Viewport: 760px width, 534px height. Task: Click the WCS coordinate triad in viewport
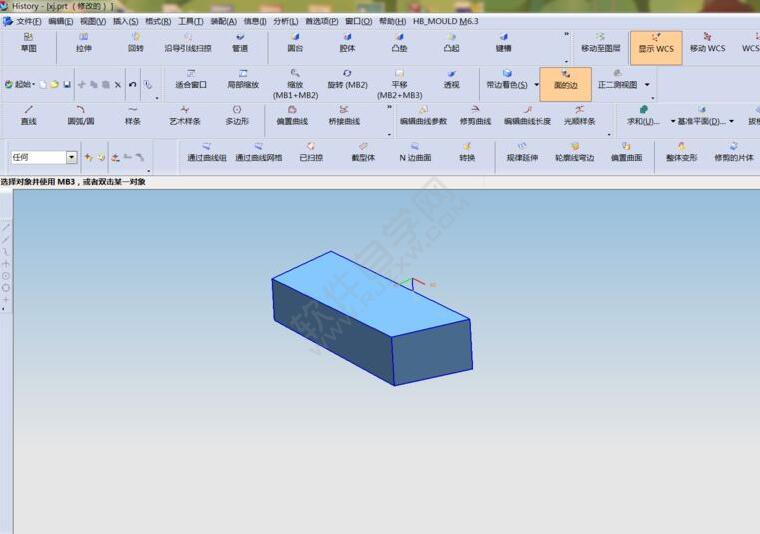(x=413, y=283)
